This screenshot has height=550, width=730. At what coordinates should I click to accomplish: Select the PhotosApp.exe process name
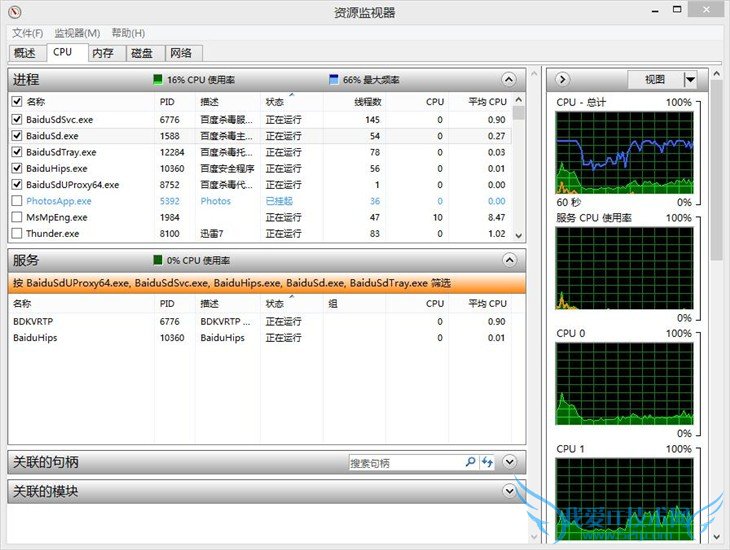click(x=59, y=201)
